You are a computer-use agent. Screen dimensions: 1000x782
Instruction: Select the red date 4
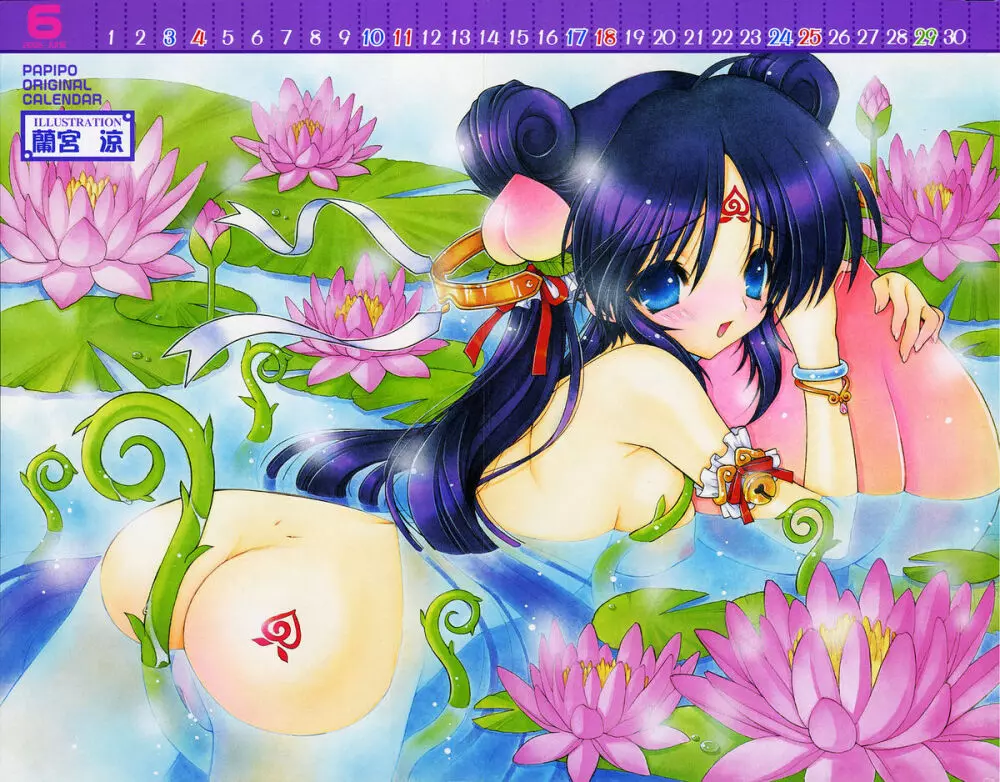pyautogui.click(x=199, y=38)
